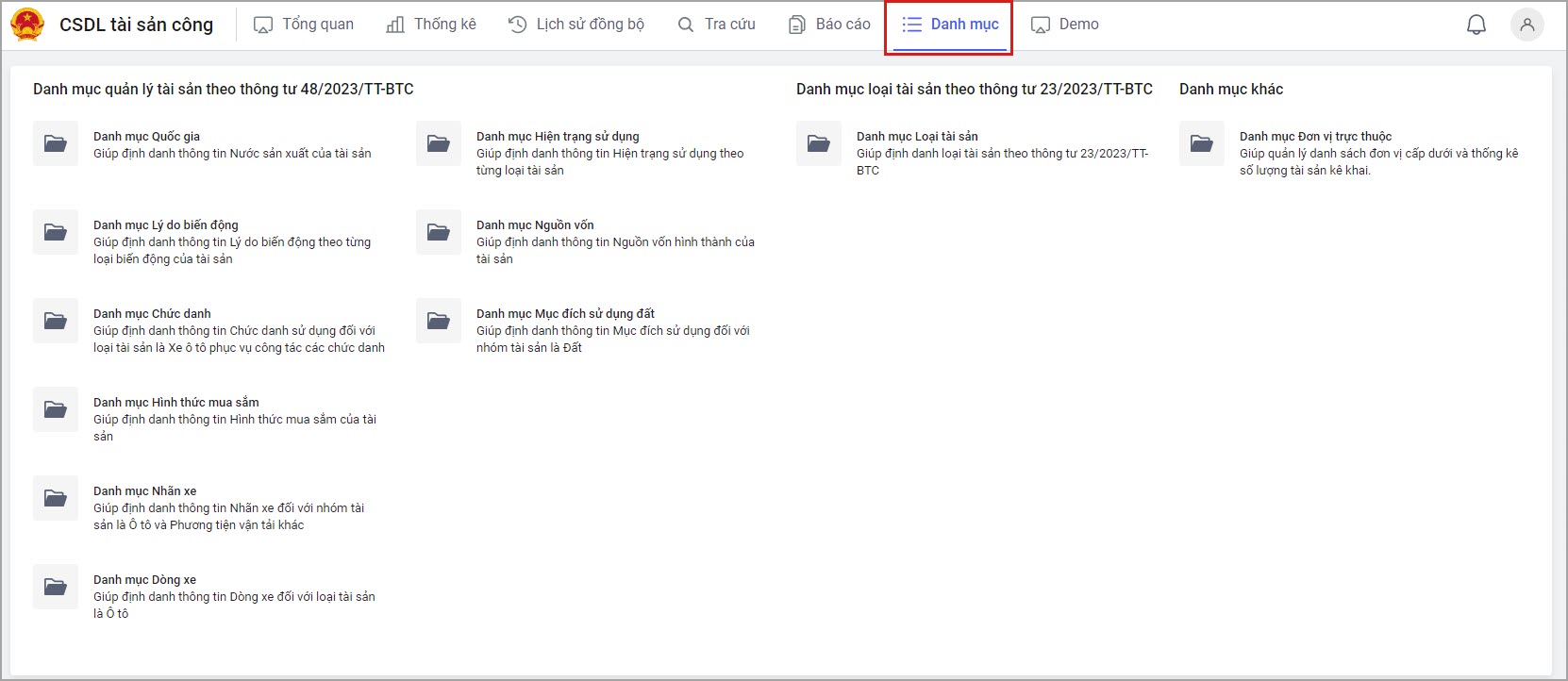Open folder icon for Danh mục Quốc gia
The width and height of the screenshot is (1568, 681).
(56, 143)
